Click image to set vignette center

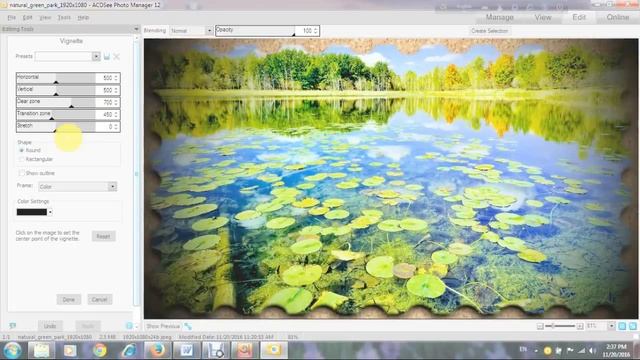(391, 179)
